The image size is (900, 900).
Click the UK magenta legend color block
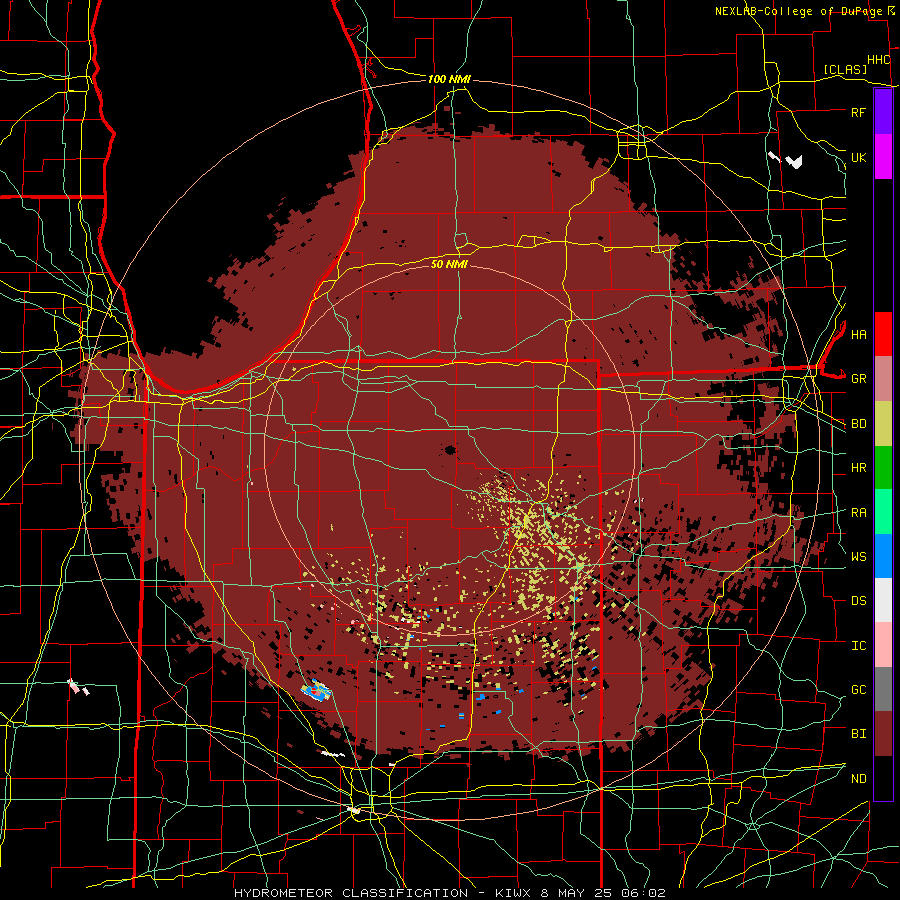tap(883, 157)
